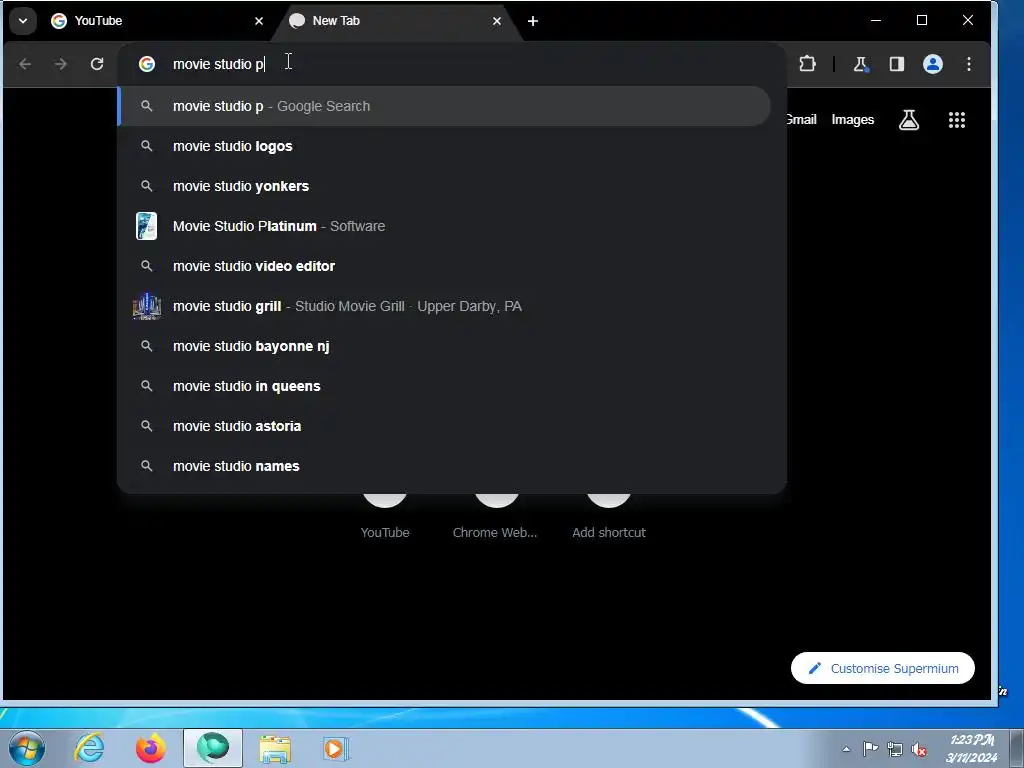Close the YouTube tab
Screen dimensions: 1024x768
[259, 21]
